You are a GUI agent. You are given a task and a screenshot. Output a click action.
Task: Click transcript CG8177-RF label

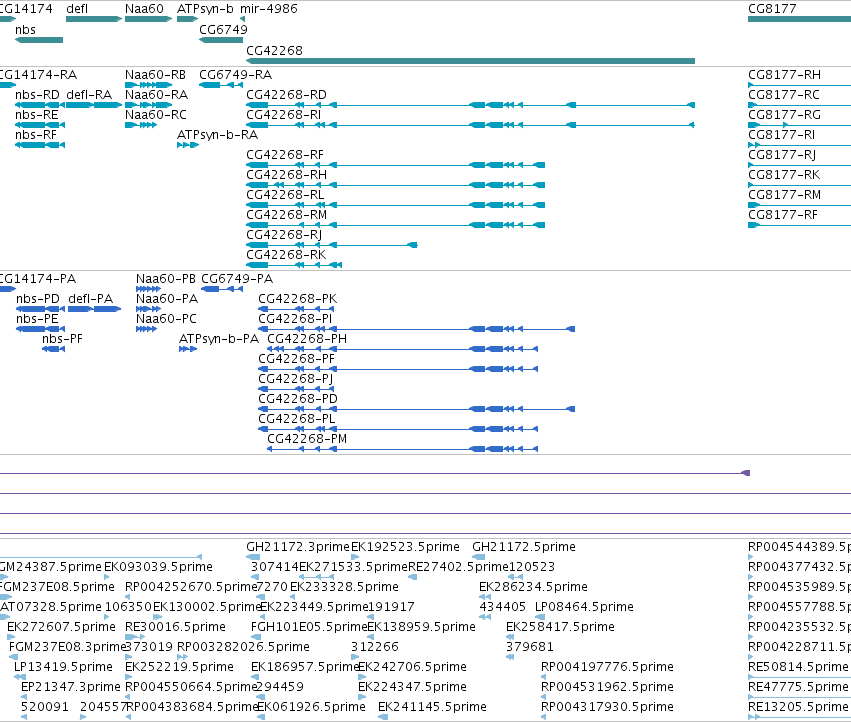783,215
